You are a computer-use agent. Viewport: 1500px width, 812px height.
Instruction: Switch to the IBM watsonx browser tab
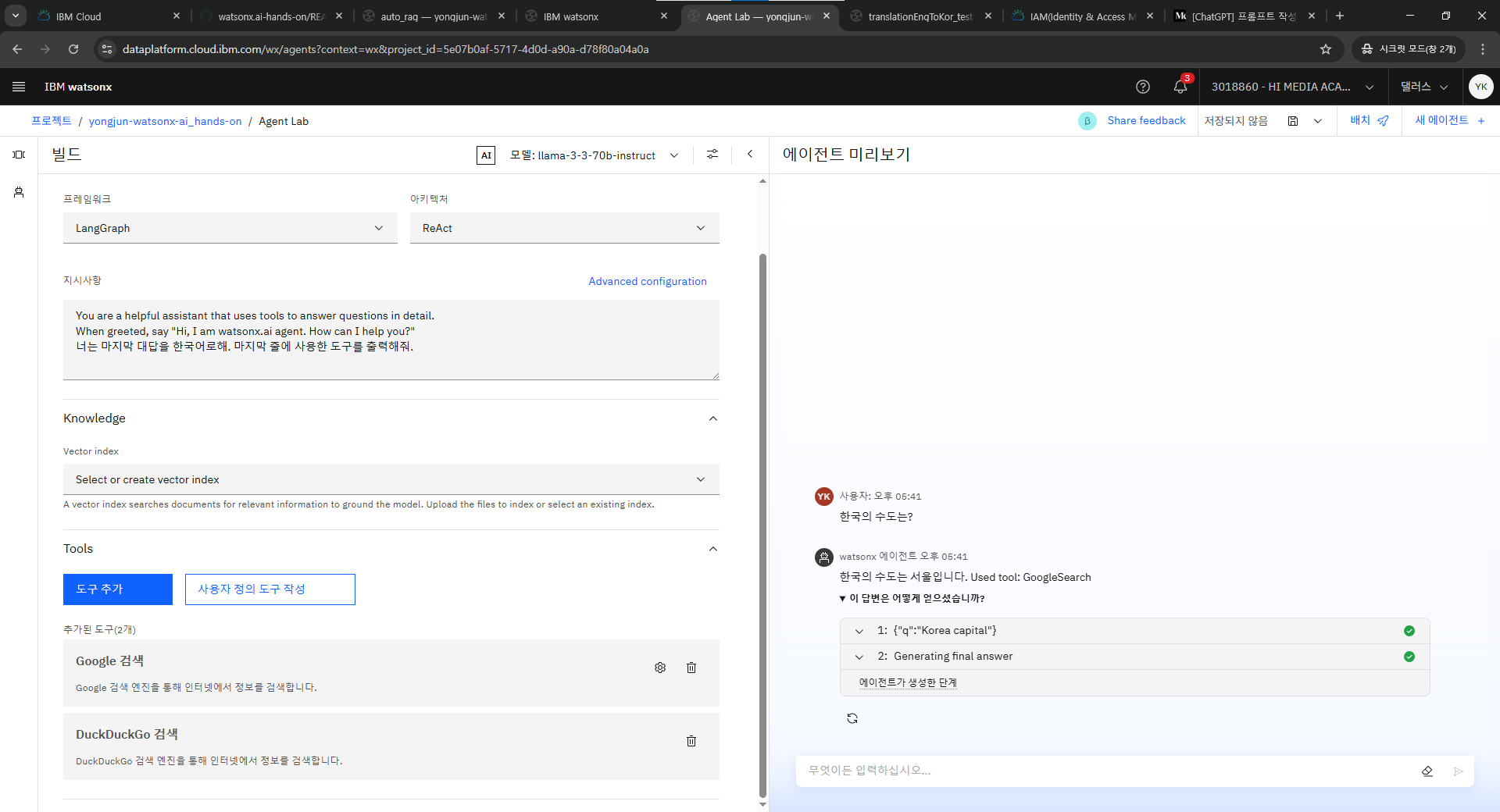pos(596,16)
